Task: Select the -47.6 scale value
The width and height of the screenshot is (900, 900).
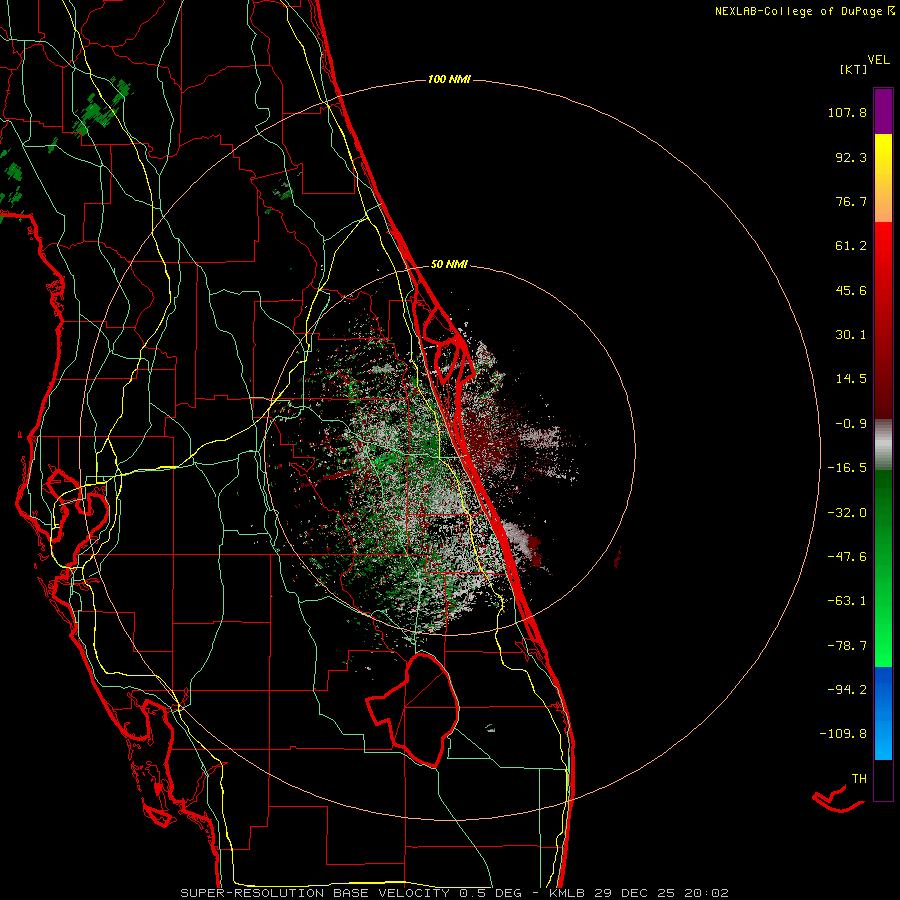Action: coord(847,557)
